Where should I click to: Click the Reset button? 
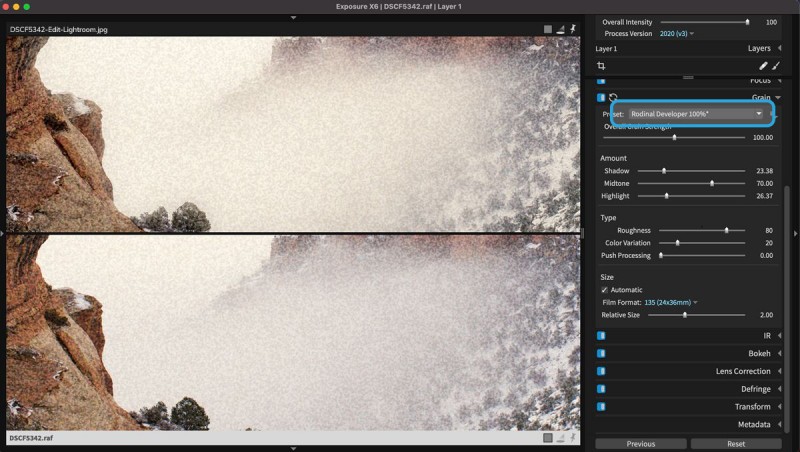pos(736,444)
